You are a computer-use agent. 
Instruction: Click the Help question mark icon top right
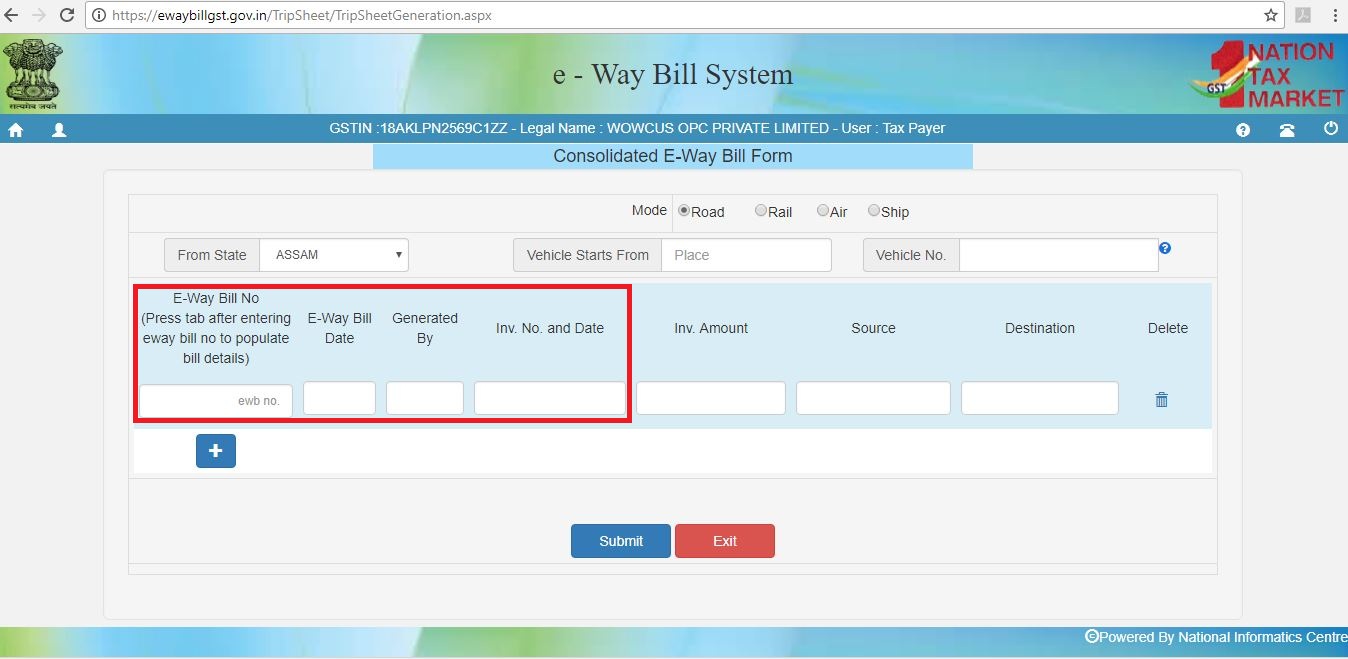(x=1242, y=129)
